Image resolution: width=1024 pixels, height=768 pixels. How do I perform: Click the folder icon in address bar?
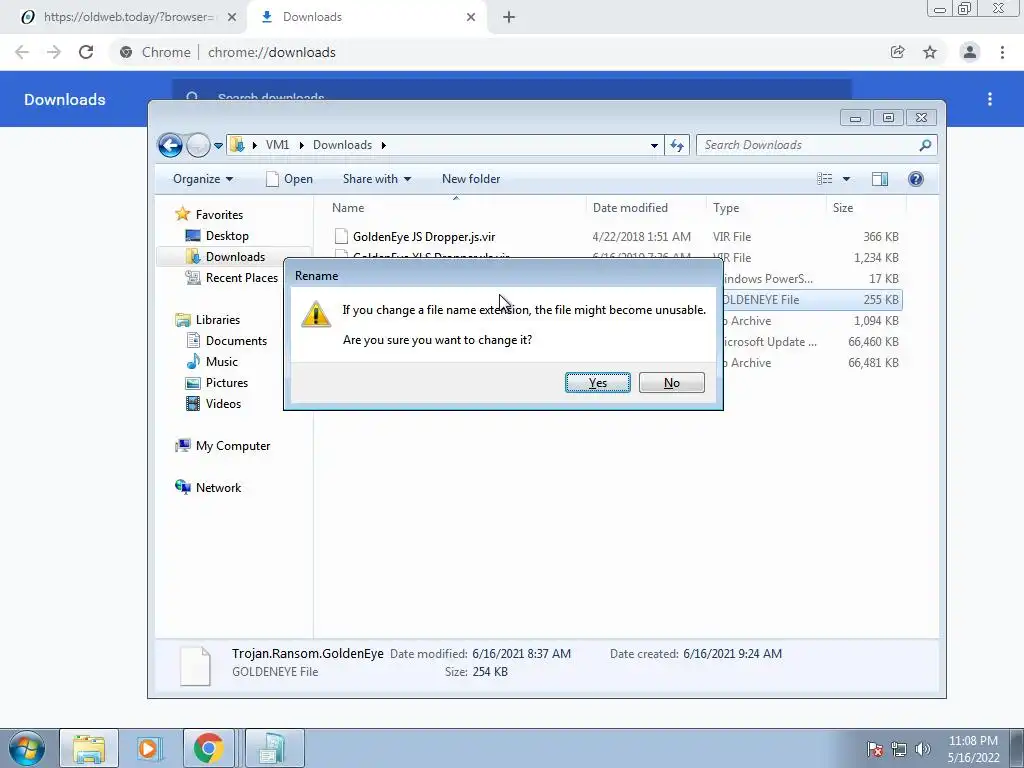click(x=238, y=145)
